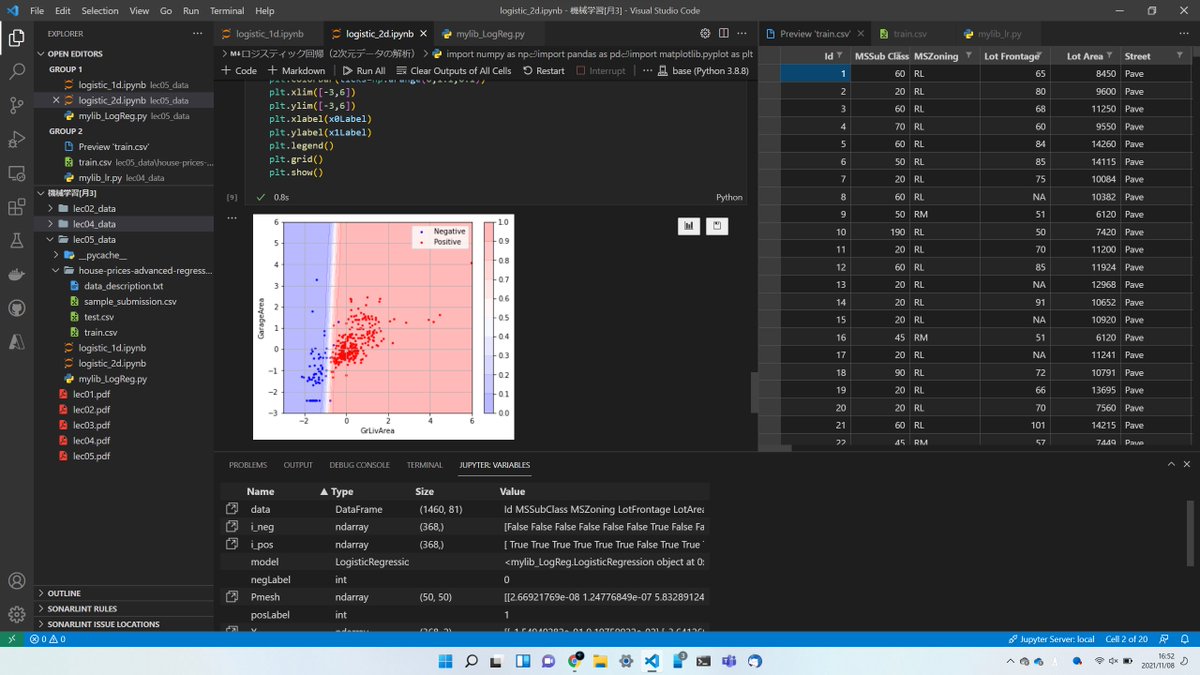Open File Explorer from the taskbar
This screenshot has width=1200, height=675.
(600, 661)
